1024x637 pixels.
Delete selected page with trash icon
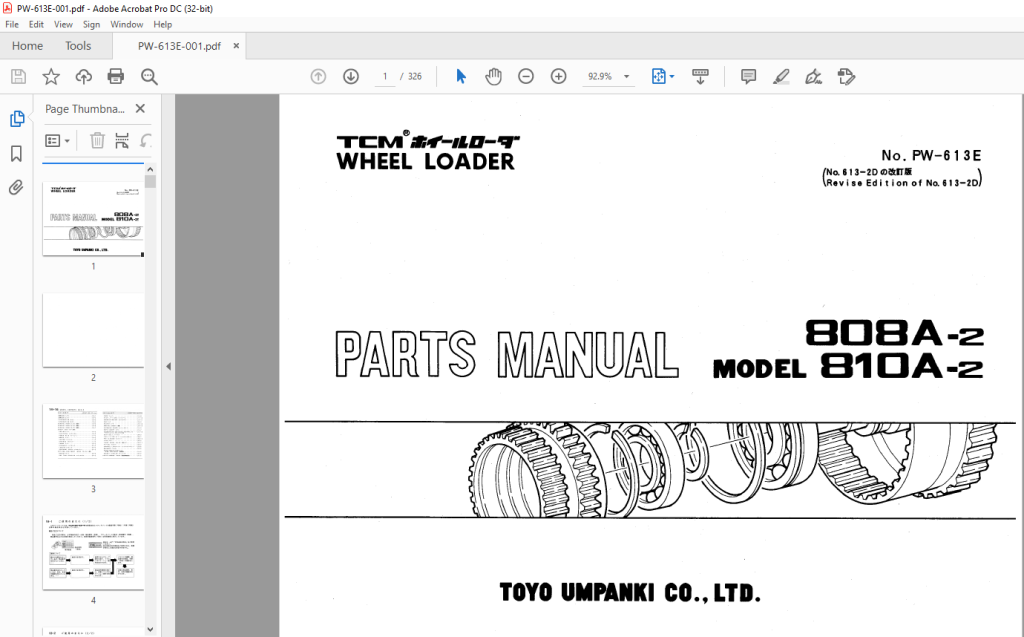pos(97,140)
